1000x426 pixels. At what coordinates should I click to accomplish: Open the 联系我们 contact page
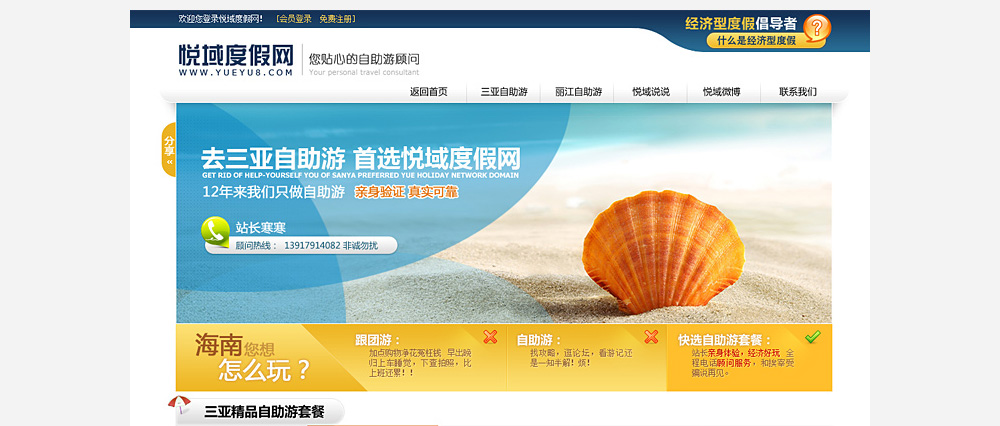pyautogui.click(x=797, y=92)
